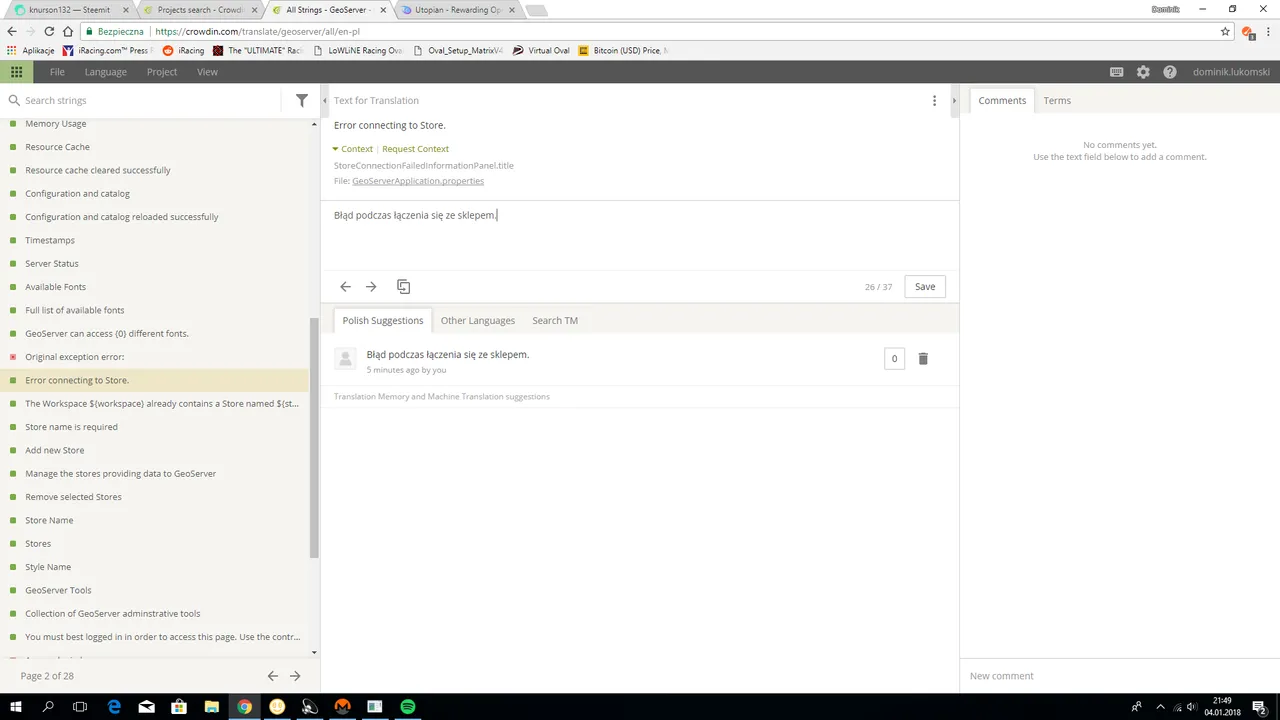Image resolution: width=1280 pixels, height=720 pixels.
Task: Collapse right comments panel arrow
Action: [x=954, y=100]
